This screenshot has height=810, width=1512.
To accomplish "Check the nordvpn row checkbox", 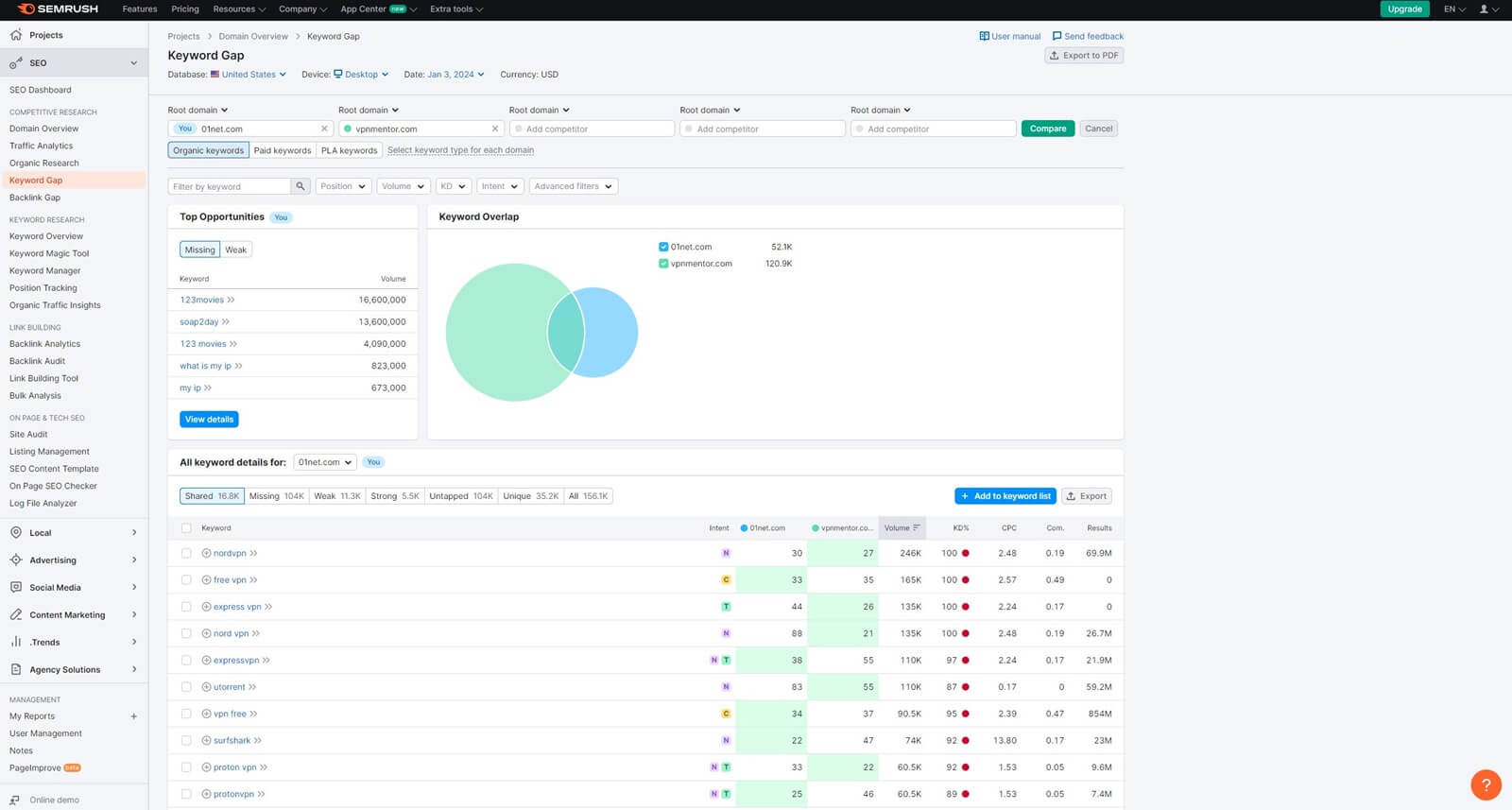I will click(x=186, y=554).
